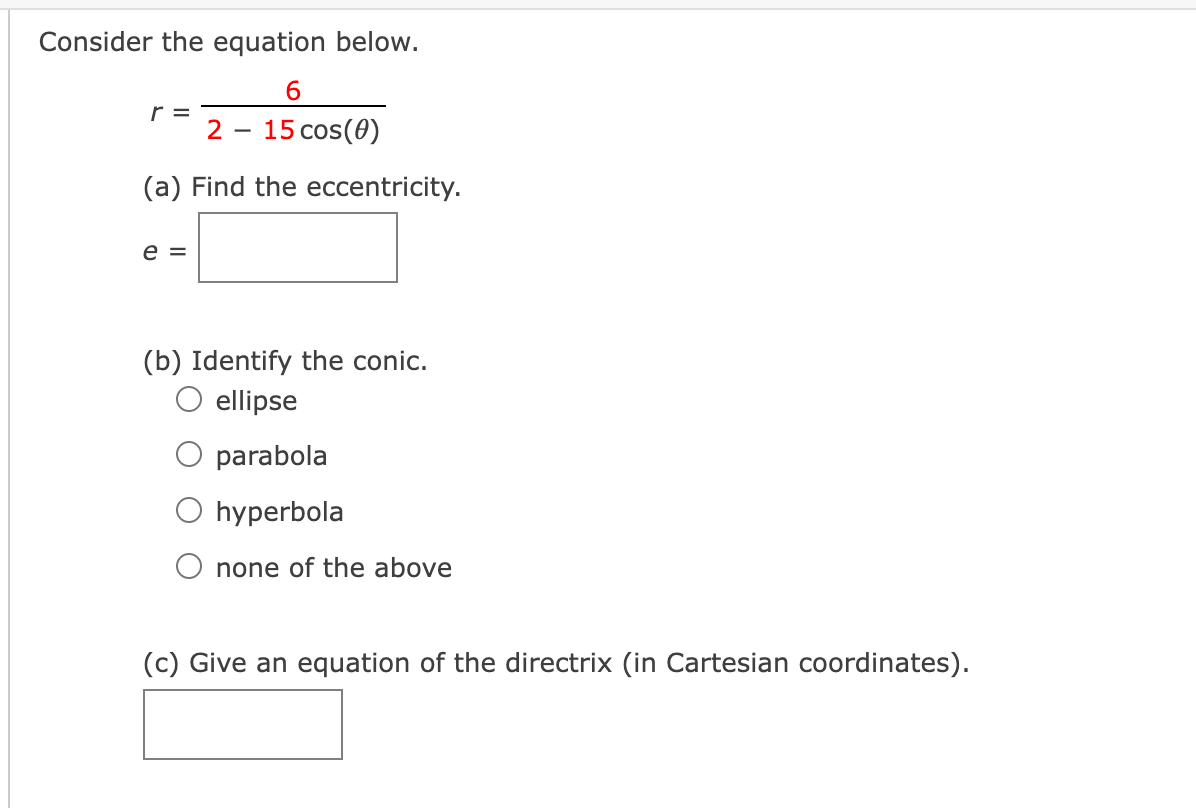Select the ellipse radio button
Screen dimensions: 1196x808
(189, 399)
